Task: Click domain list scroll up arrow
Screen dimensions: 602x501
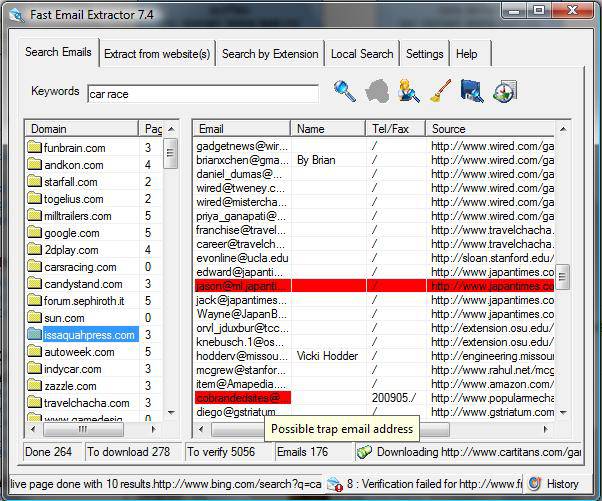Action: pyautogui.click(x=171, y=129)
